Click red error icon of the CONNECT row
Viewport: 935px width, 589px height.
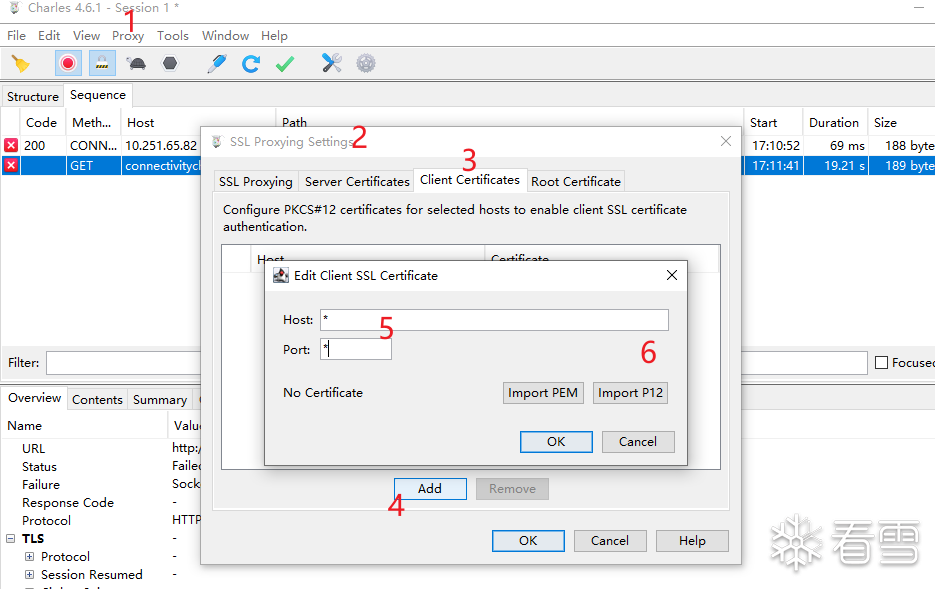click(x=11, y=145)
